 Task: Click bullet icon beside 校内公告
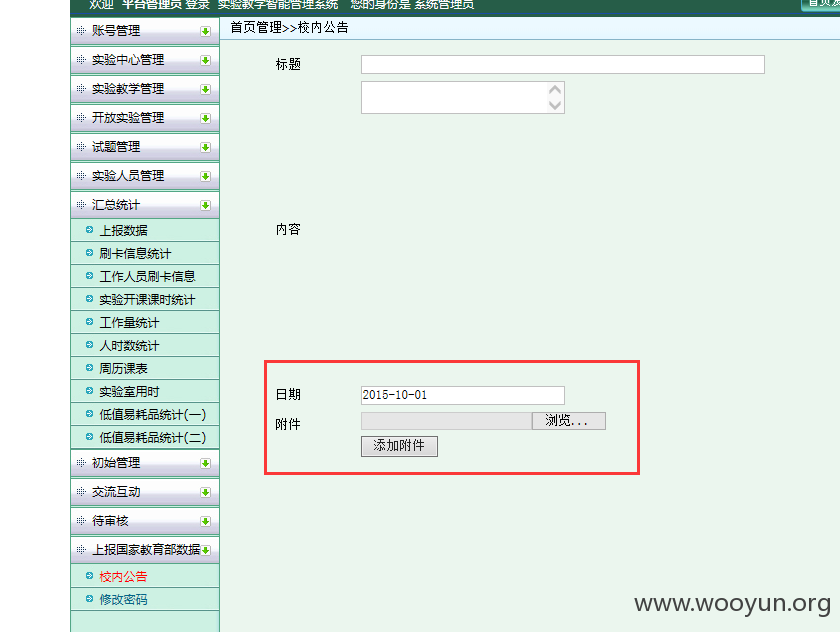[89, 576]
